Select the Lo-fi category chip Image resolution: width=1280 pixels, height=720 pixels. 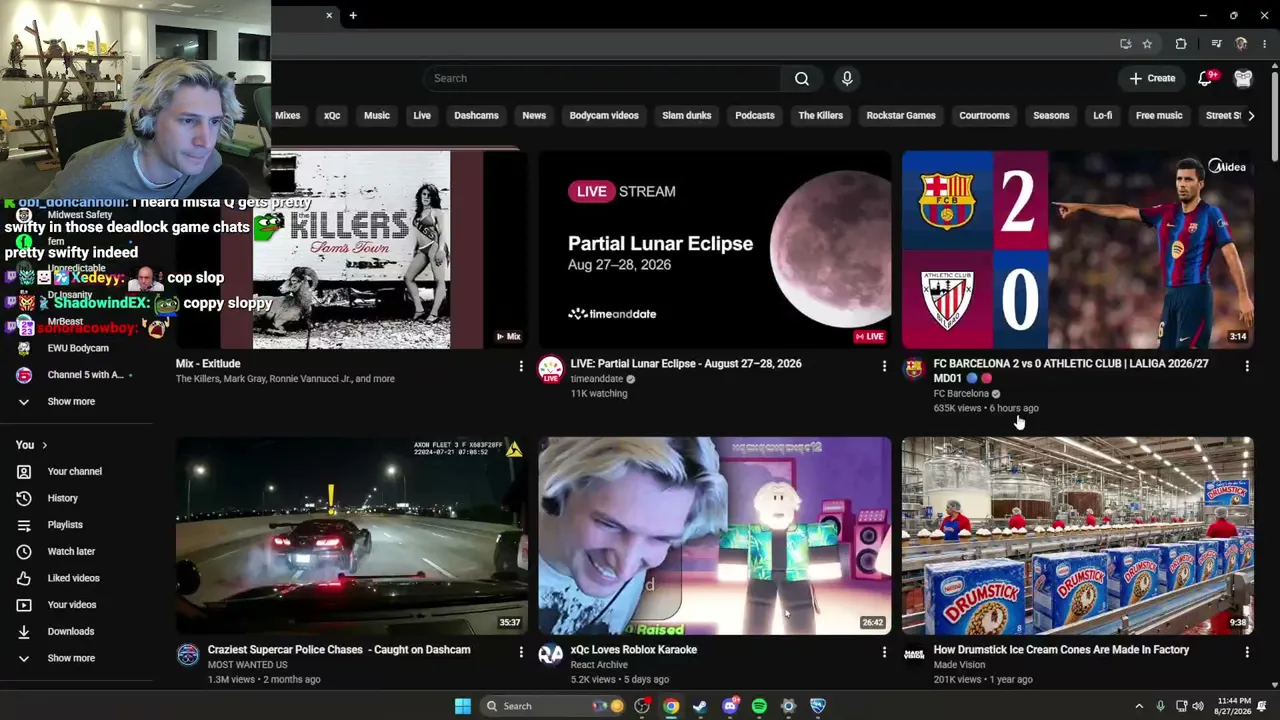(x=1102, y=115)
